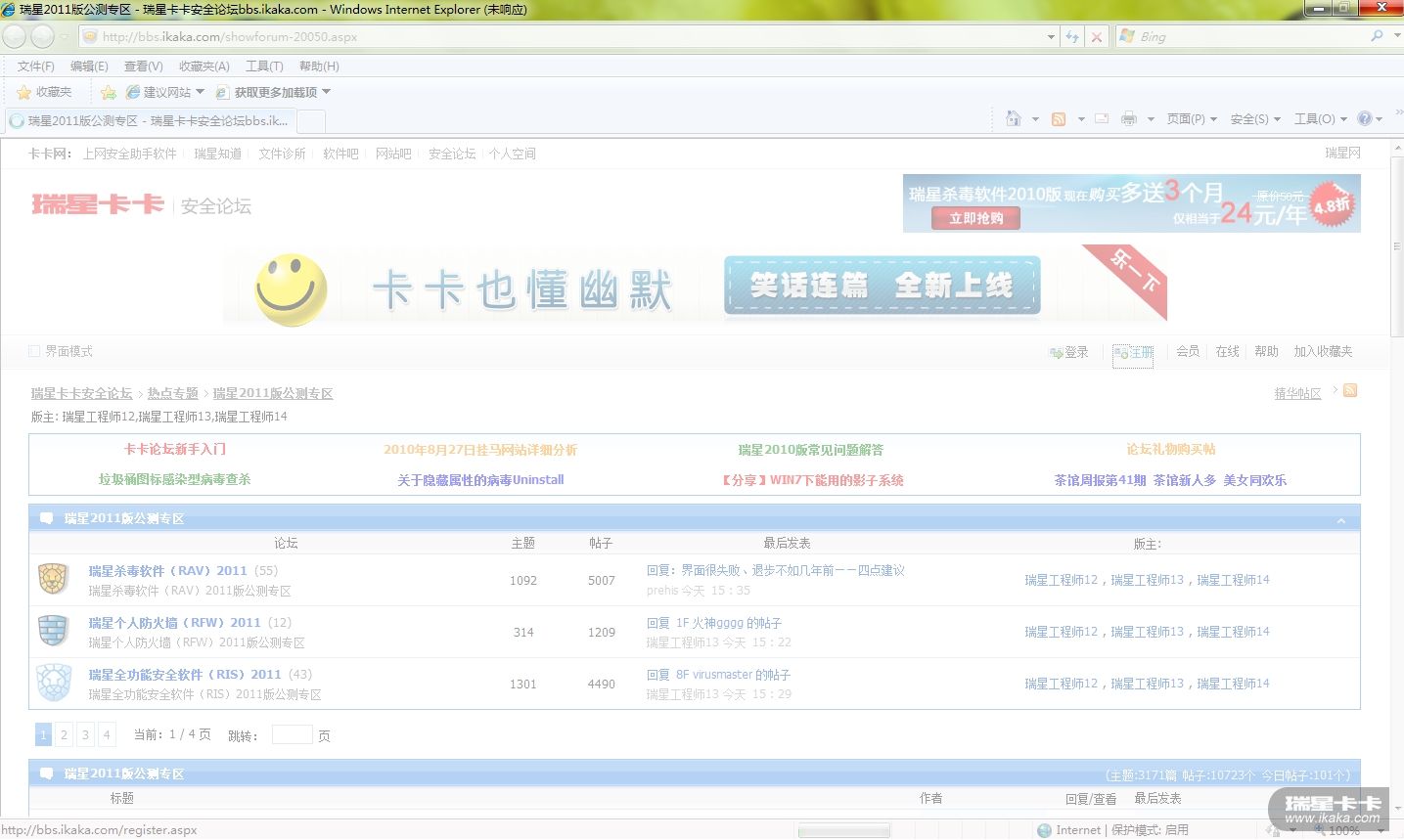Open the 工具(O) dropdown in command bar
This screenshot has width=1404, height=840.
pos(1320,119)
